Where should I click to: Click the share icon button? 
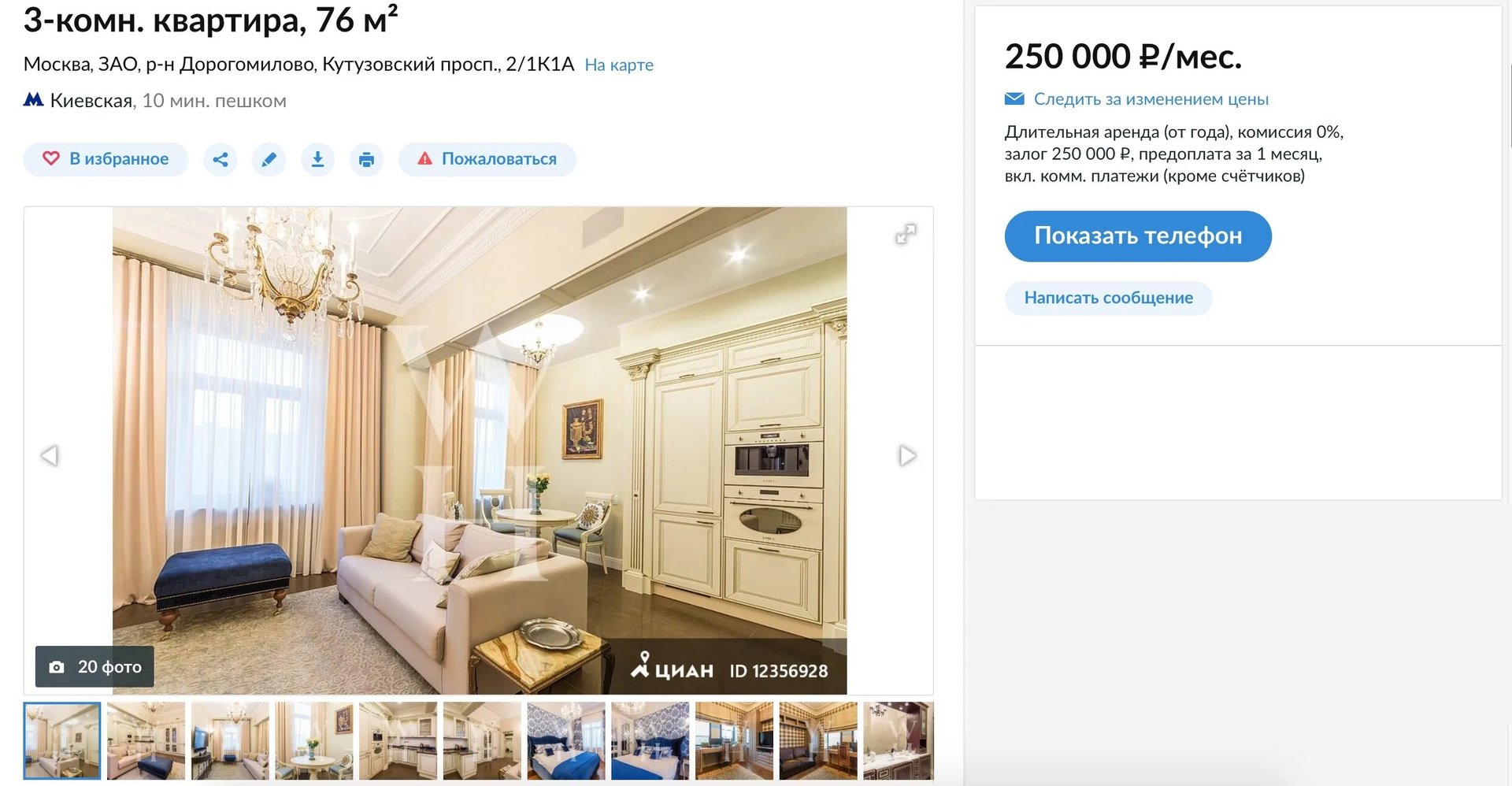click(220, 160)
